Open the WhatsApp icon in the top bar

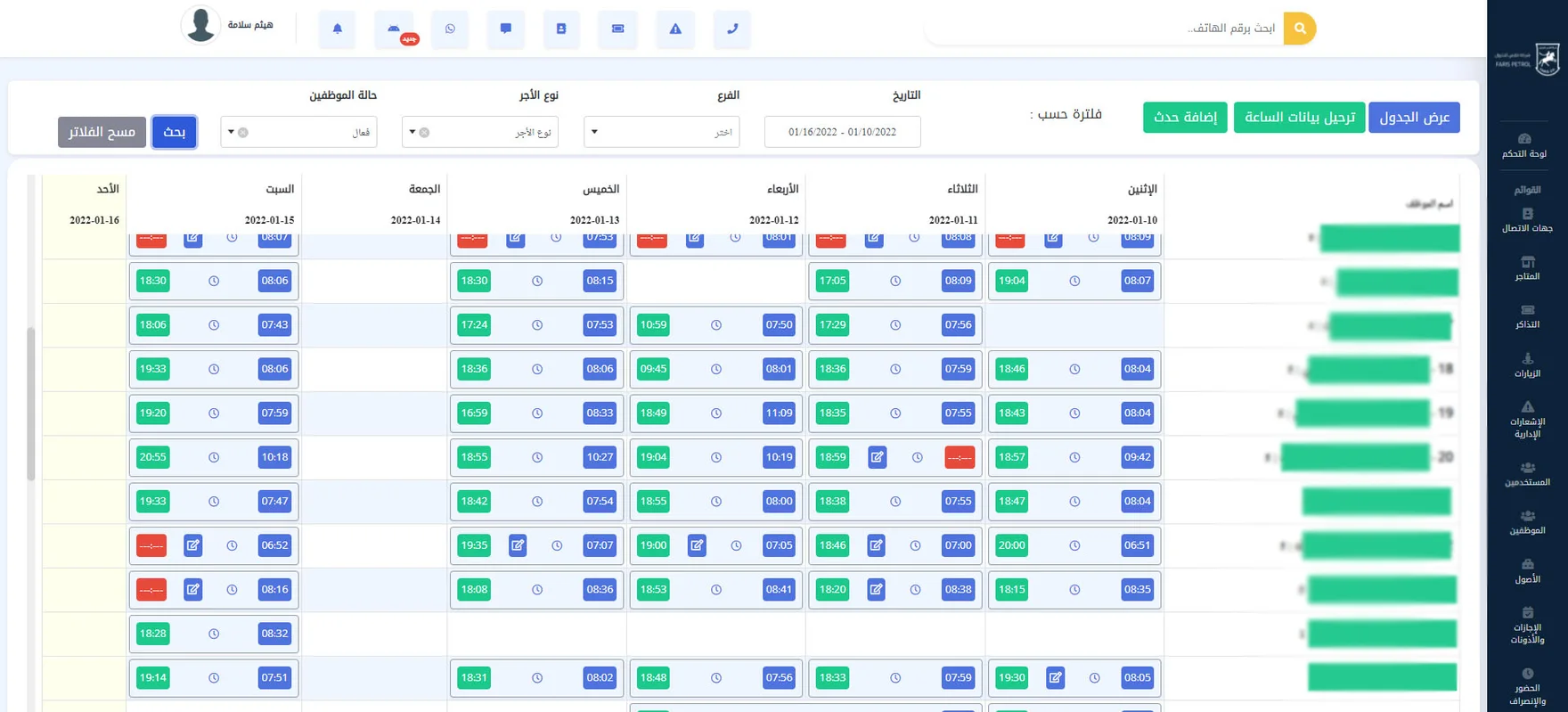[450, 29]
